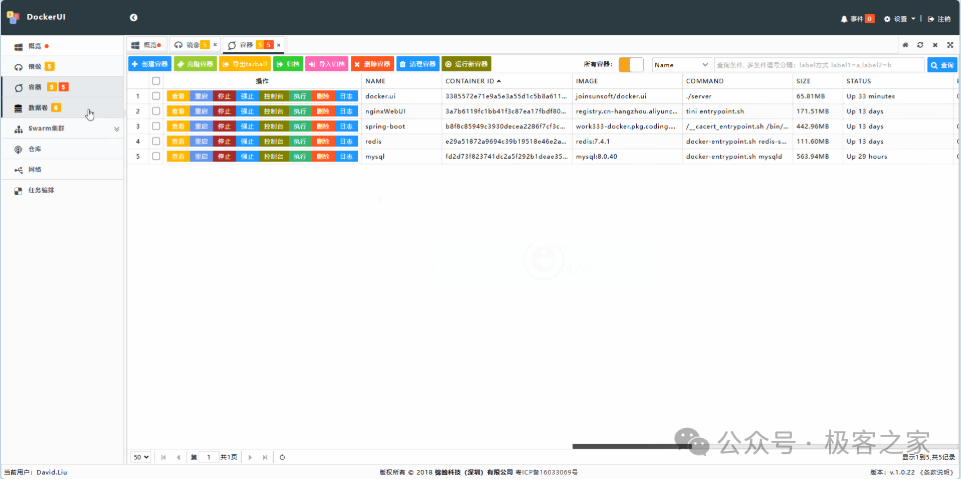Click the overview icon in sidebar
This screenshot has height=481, width=961.
tap(18, 46)
